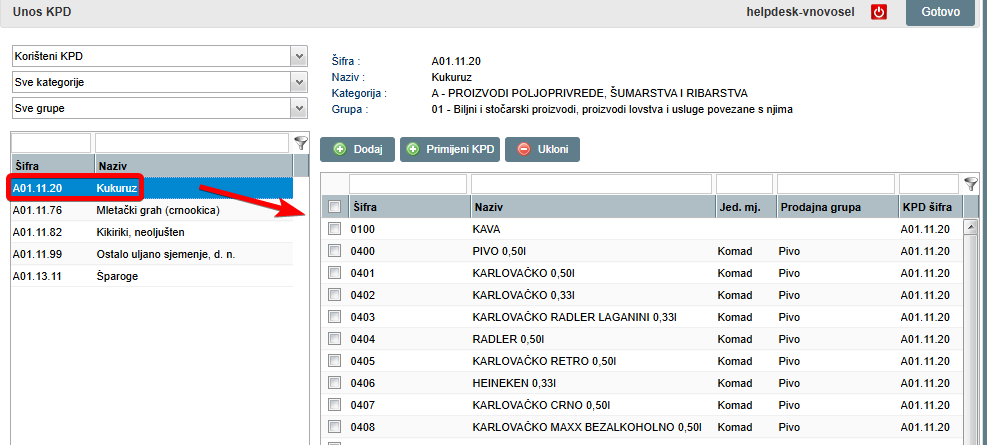Image resolution: width=987 pixels, height=445 pixels.
Task: Expand the Sve kategorije dropdown
Action: point(159,81)
